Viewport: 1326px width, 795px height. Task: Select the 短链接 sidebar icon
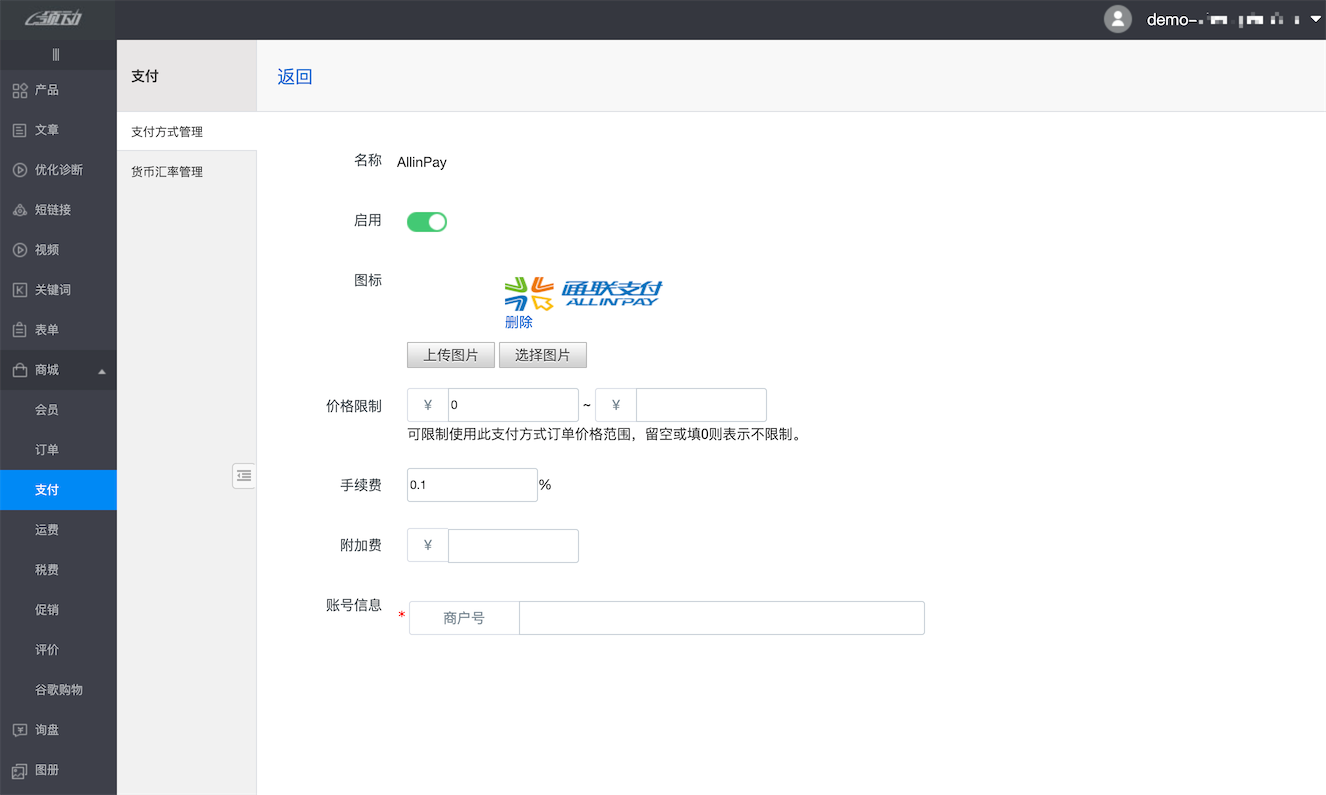click(x=50, y=209)
